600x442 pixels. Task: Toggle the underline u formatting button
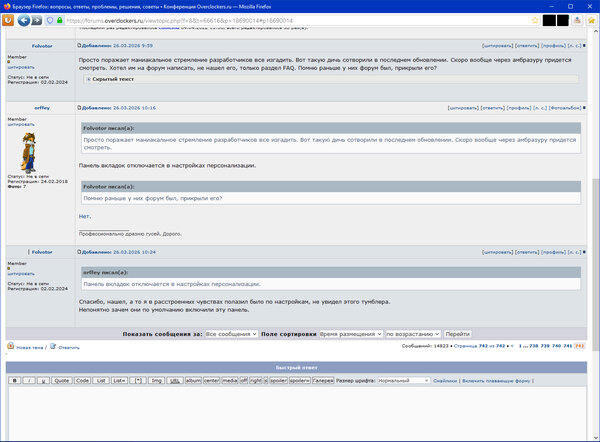[43, 380]
